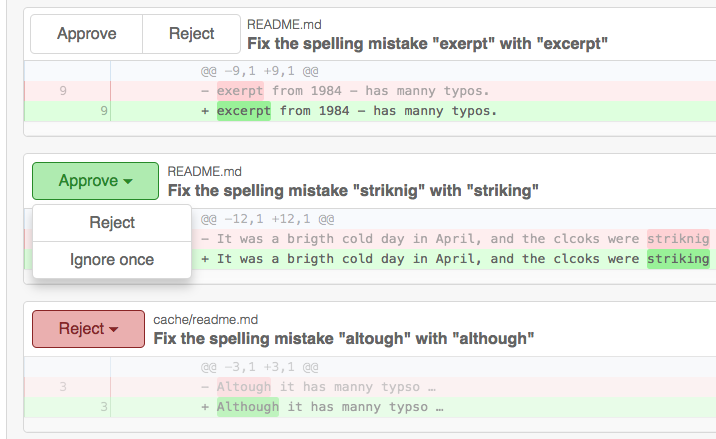Open the green Approve dropdown for striknig fix

(x=95, y=181)
